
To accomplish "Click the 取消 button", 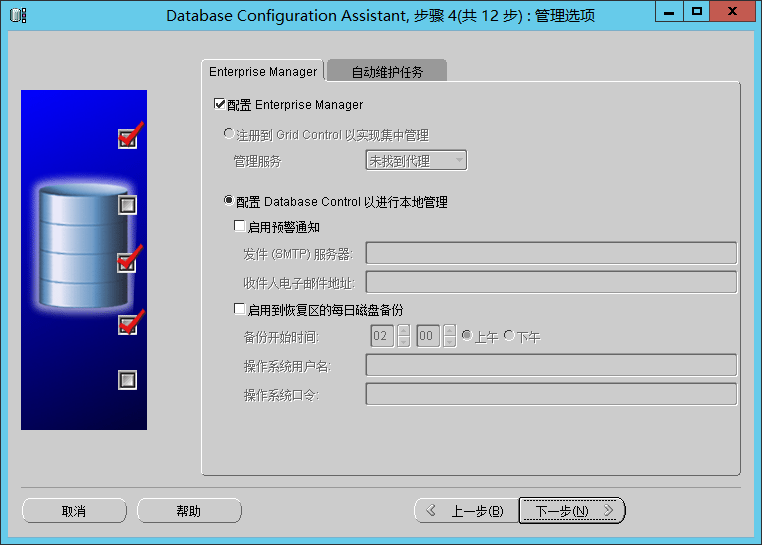I will (x=74, y=510).
